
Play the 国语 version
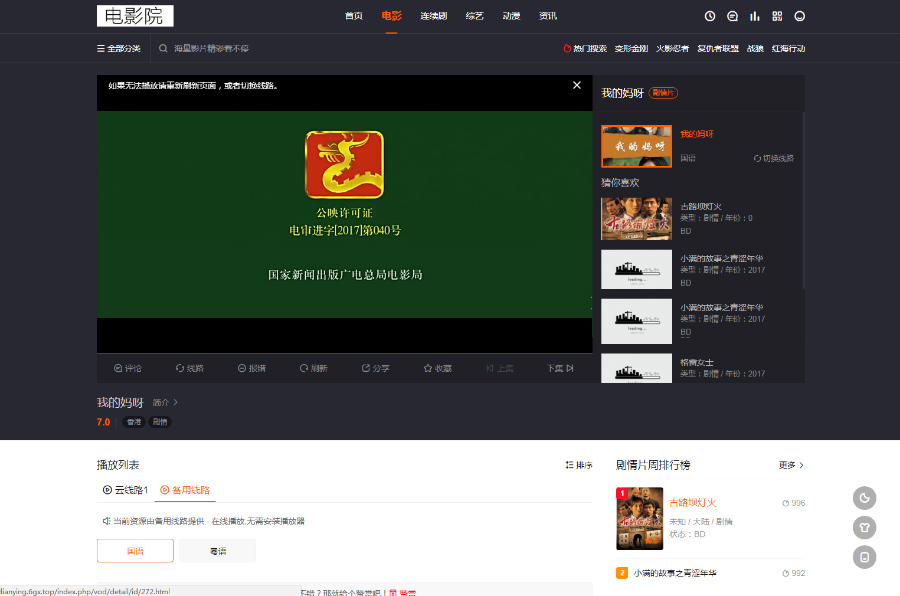click(x=135, y=551)
